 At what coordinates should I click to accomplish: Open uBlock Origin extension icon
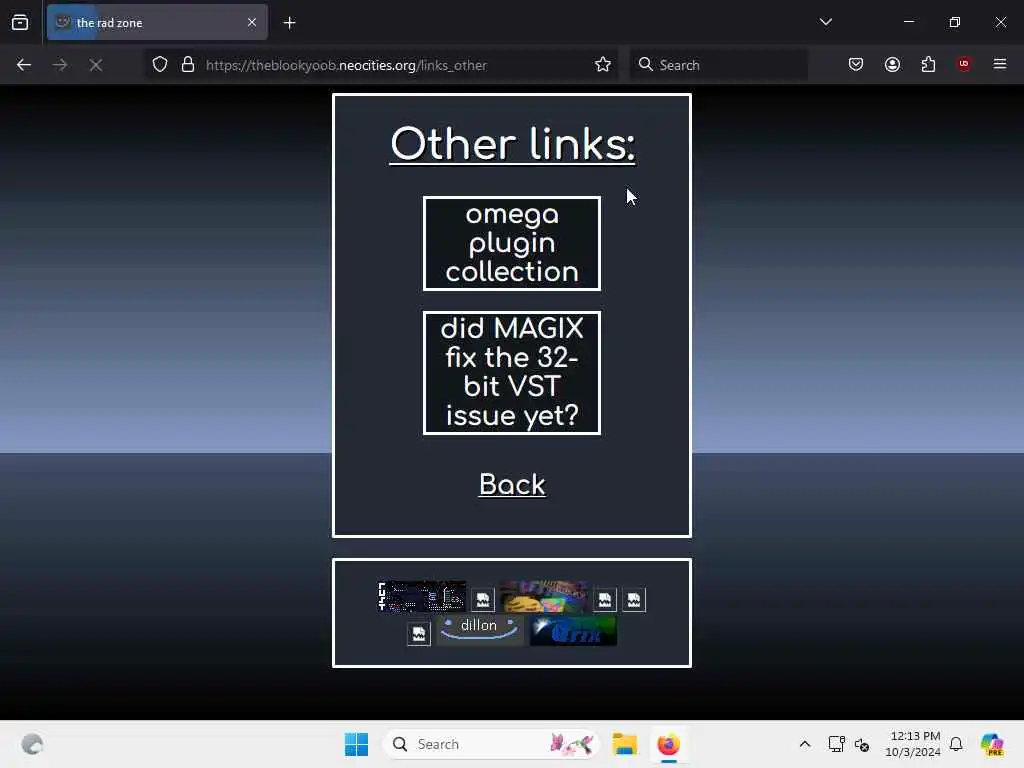(963, 64)
